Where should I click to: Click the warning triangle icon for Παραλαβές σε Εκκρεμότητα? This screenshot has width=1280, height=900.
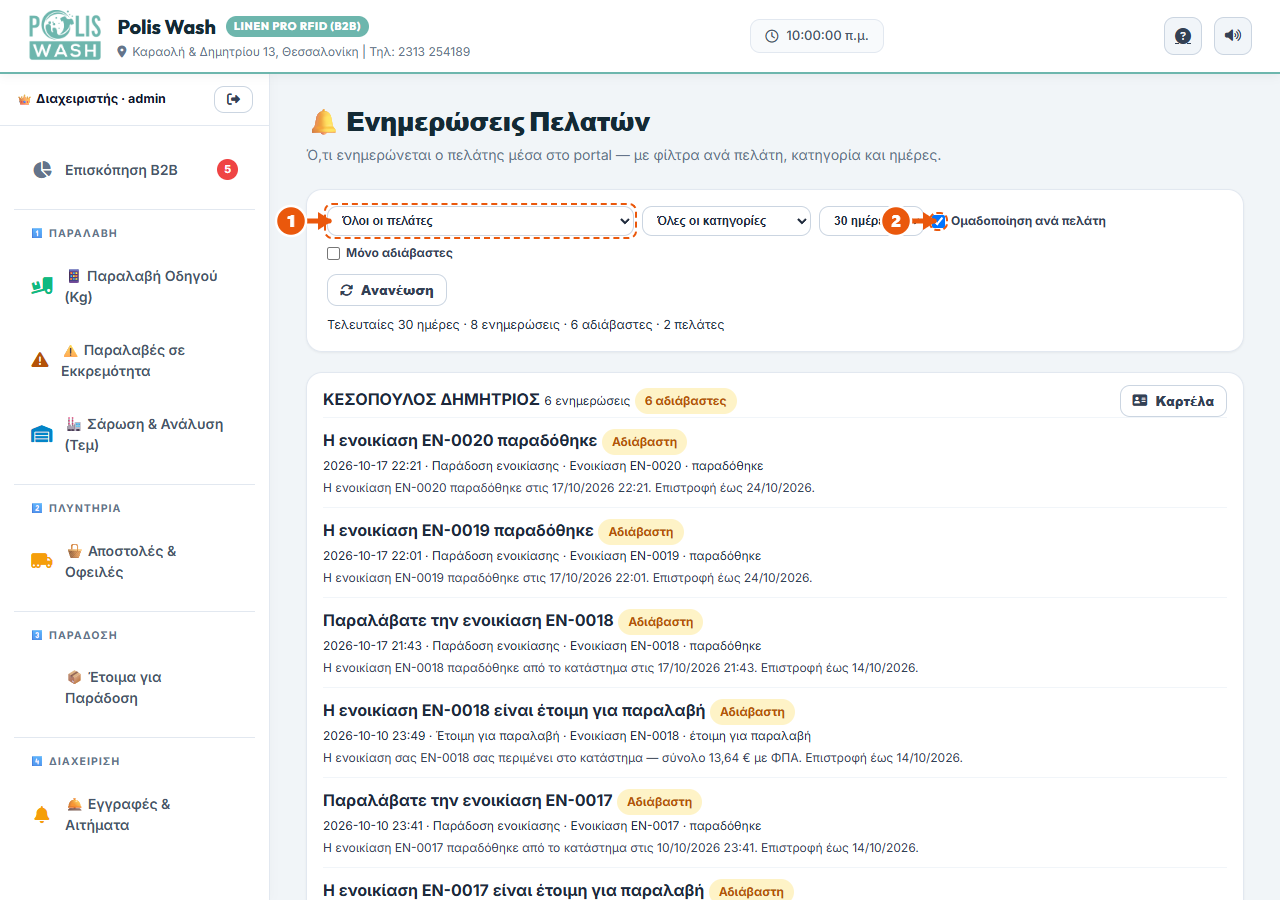40,360
